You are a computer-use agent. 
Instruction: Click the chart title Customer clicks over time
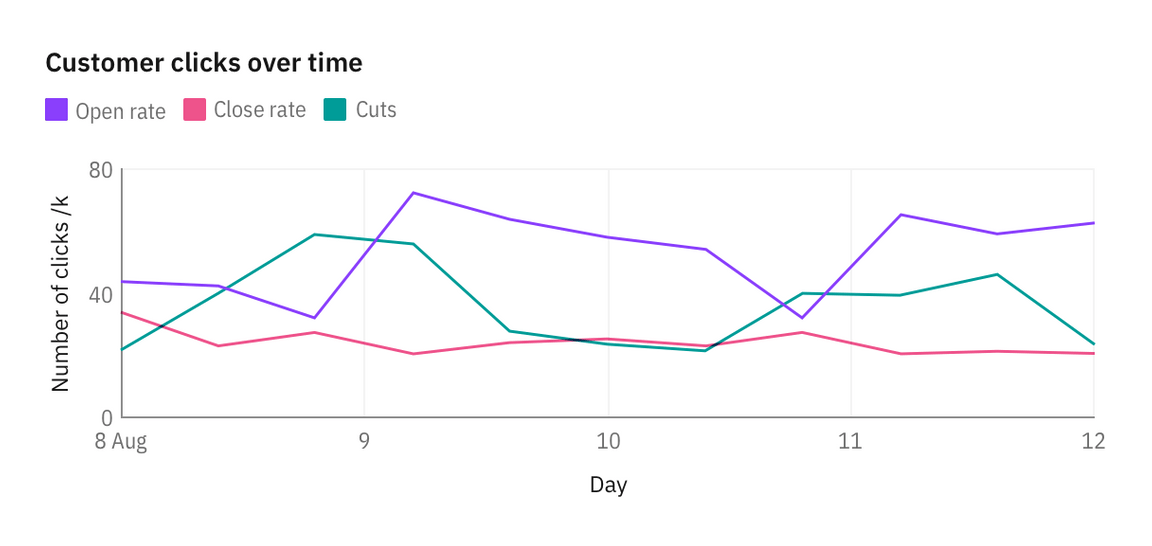pos(204,63)
